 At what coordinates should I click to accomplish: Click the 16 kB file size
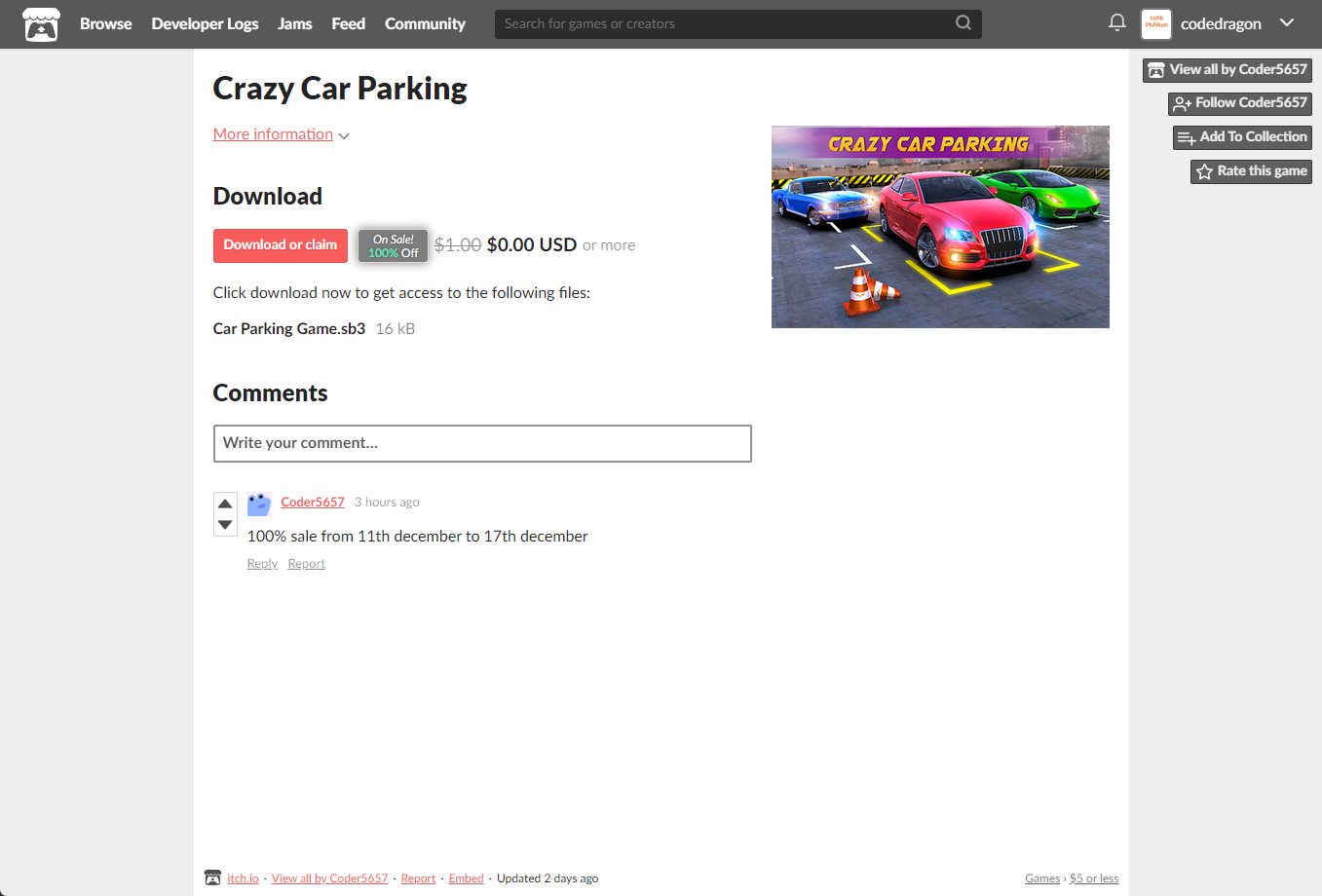pyautogui.click(x=396, y=329)
